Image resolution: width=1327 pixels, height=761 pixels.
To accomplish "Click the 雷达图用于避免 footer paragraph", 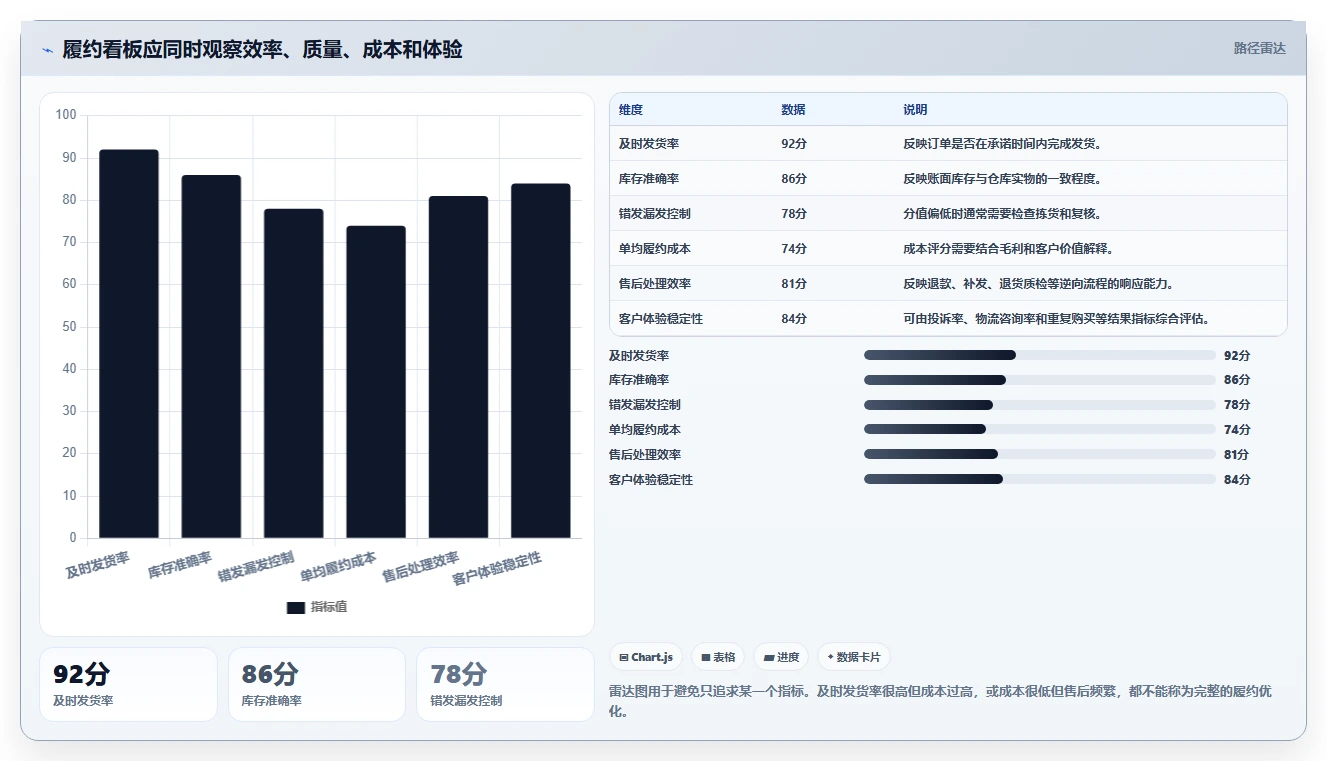I will (x=940, y=702).
